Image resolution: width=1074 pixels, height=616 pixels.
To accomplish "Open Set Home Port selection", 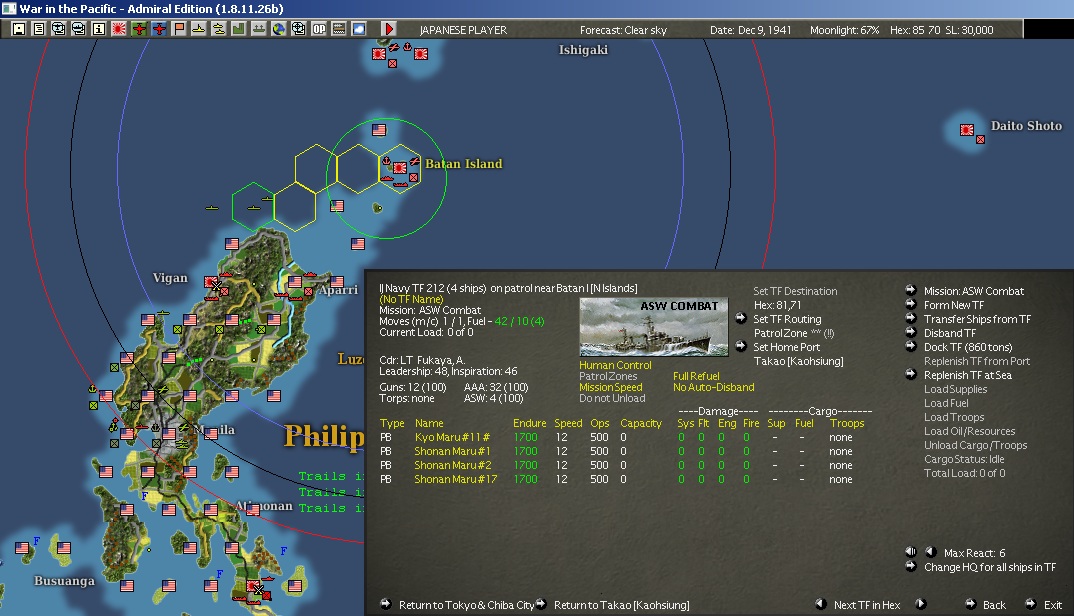I will [x=787, y=347].
